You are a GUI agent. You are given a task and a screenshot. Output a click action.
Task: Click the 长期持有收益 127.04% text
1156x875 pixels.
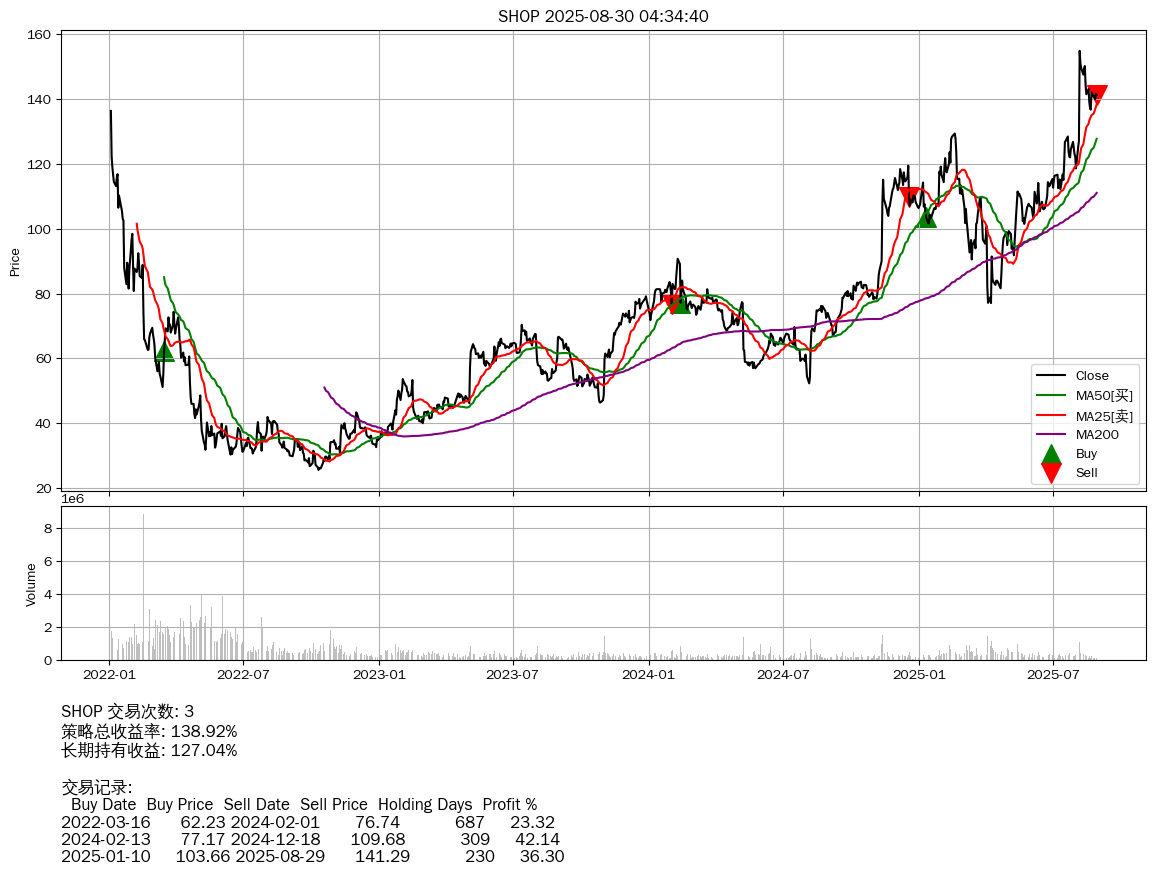149,750
